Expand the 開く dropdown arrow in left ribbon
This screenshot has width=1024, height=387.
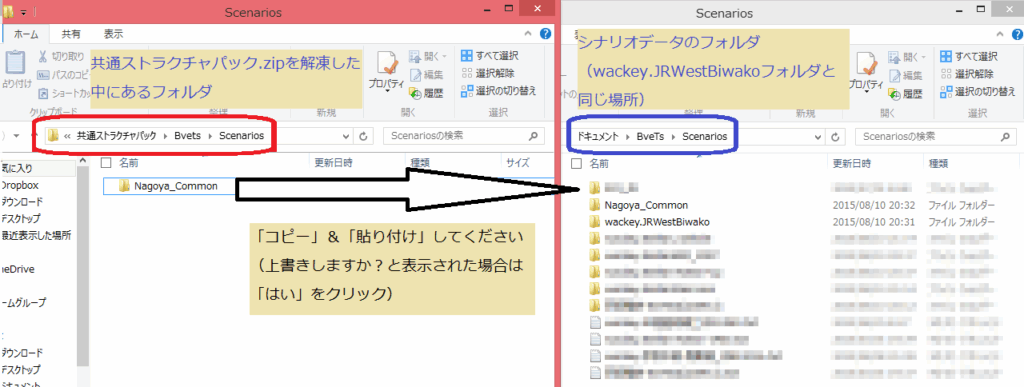(445, 56)
